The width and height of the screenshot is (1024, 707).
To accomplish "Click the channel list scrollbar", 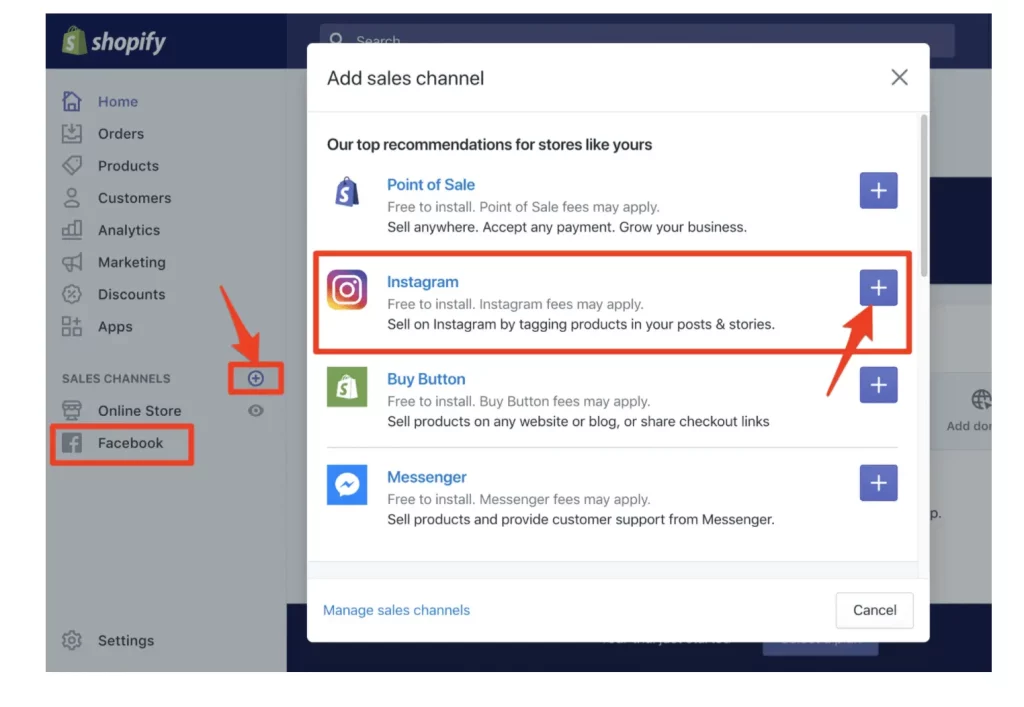I will tap(923, 195).
